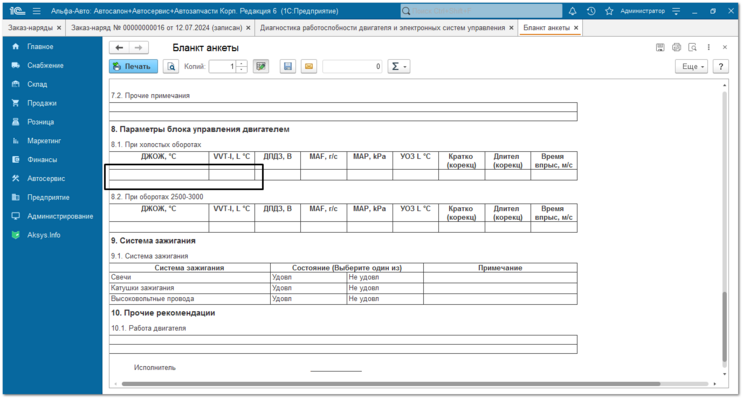This screenshot has height=399, width=743.
Task: Click the search field in title bar
Action: tap(481, 11)
